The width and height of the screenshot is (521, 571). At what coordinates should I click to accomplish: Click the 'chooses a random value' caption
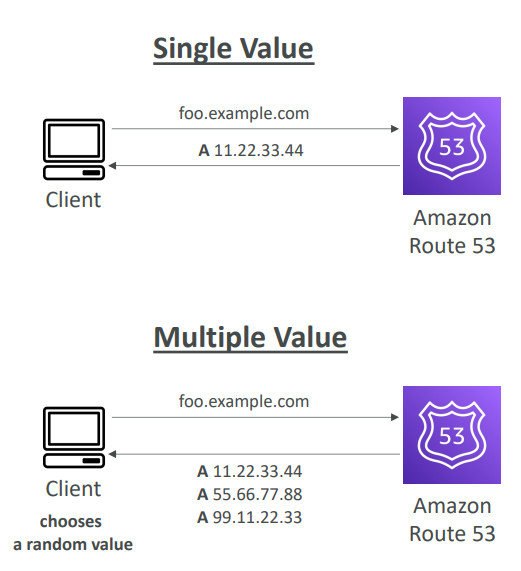tap(72, 533)
